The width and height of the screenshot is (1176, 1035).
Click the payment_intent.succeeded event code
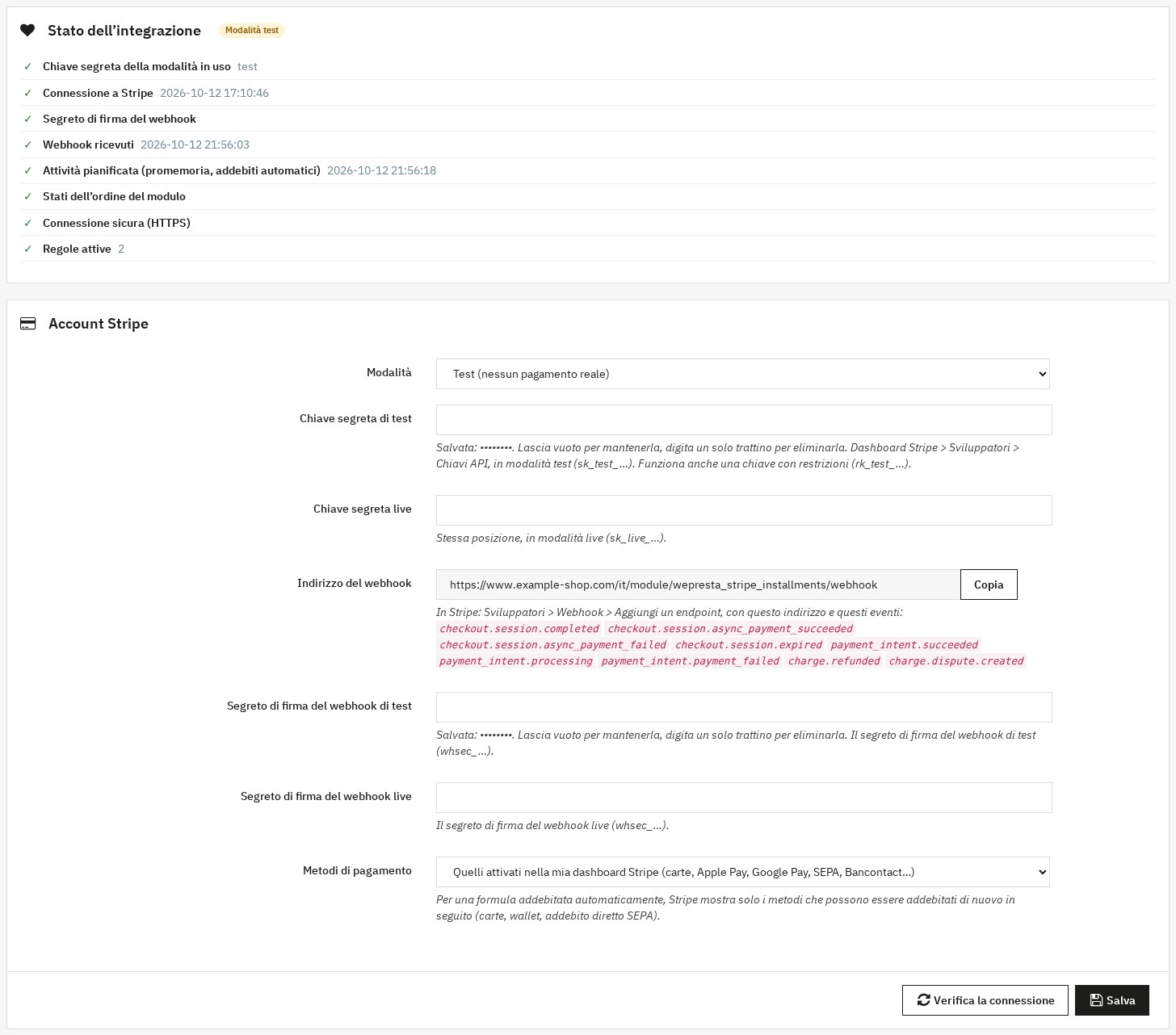905,645
